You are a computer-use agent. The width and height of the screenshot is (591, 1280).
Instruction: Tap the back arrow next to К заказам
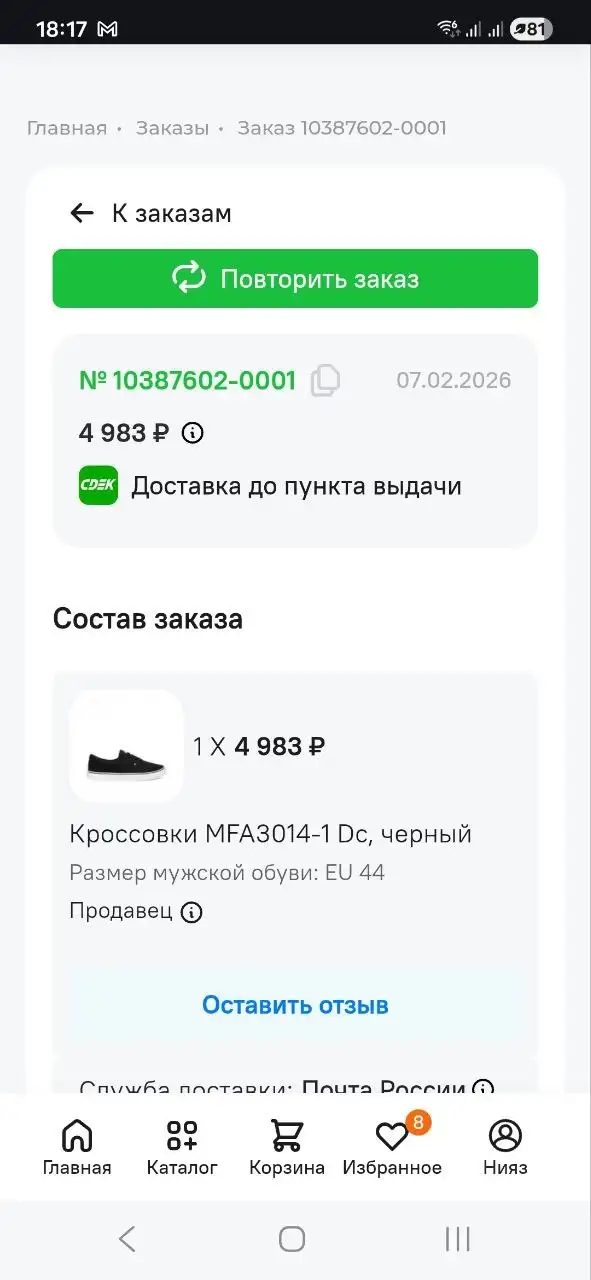[81, 213]
